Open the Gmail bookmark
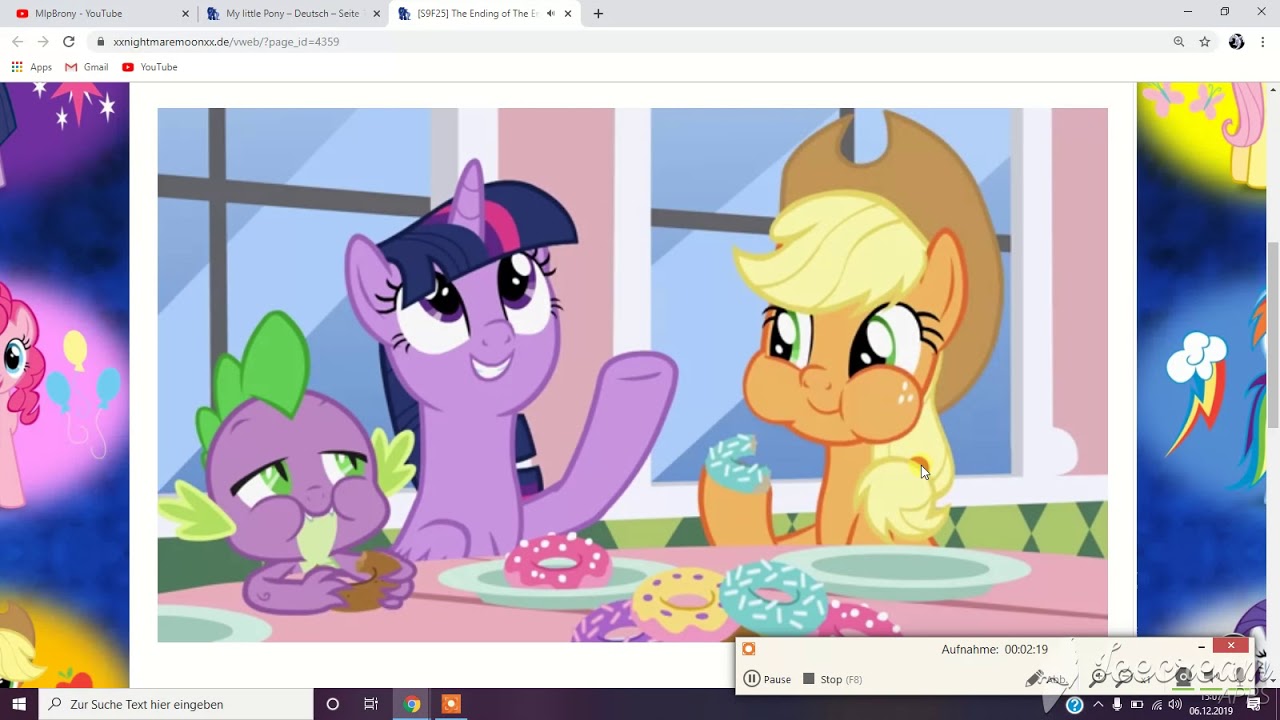The image size is (1280, 720). click(x=87, y=67)
